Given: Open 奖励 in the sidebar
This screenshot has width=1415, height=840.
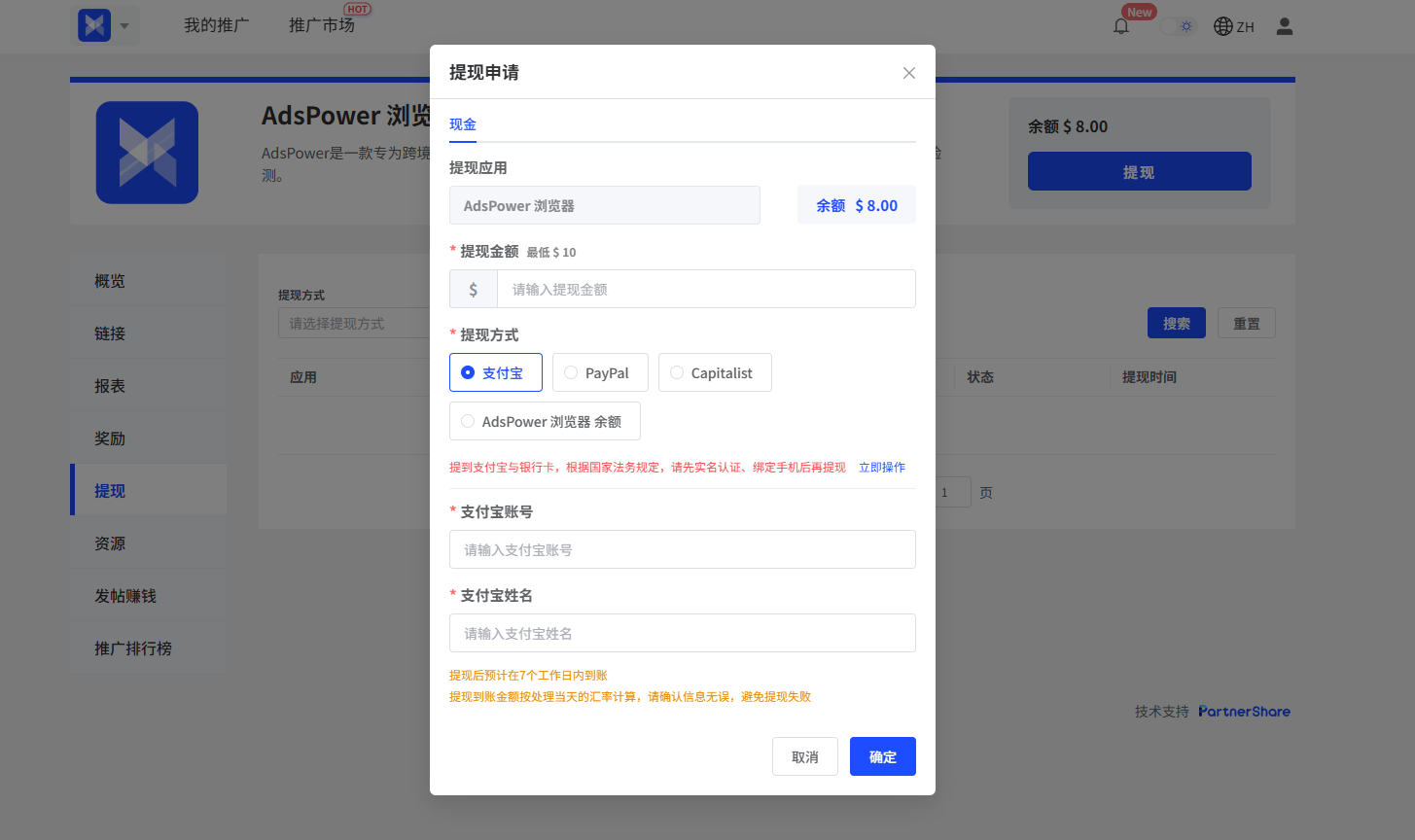Looking at the screenshot, I should 148,438.
